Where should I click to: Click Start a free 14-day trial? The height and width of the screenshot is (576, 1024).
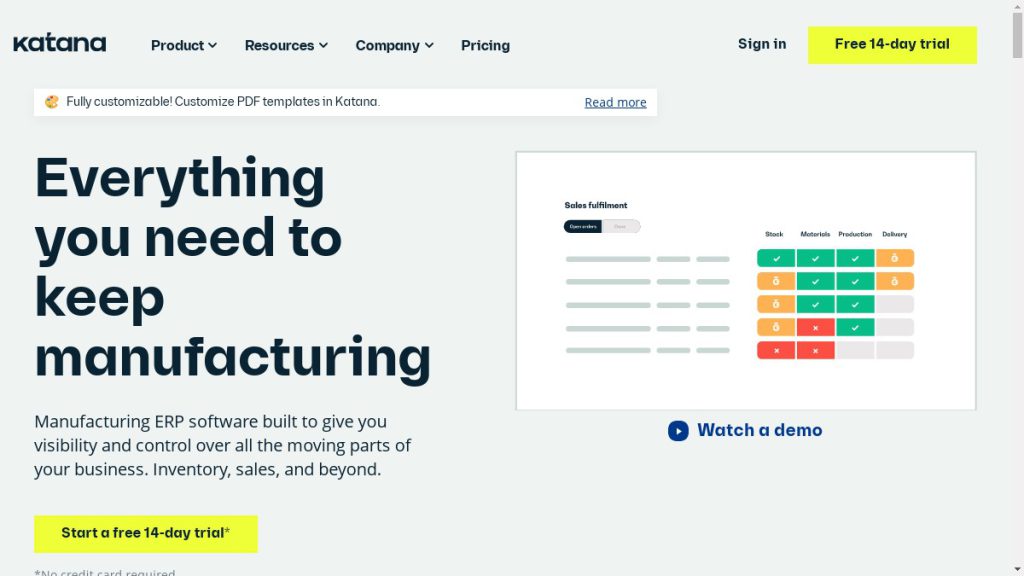pyautogui.click(x=146, y=534)
